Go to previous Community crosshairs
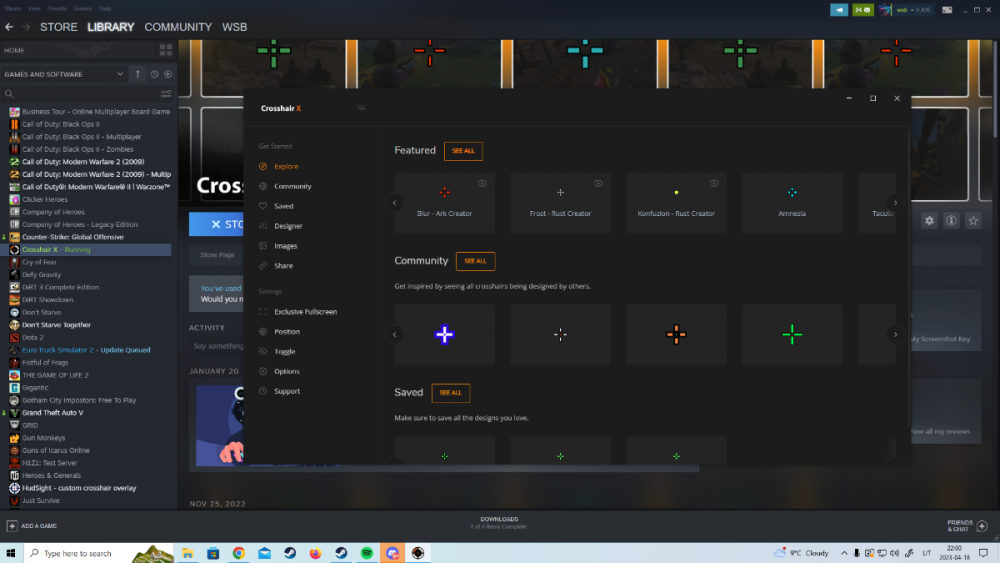Image resolution: width=1000 pixels, height=563 pixels. [394, 334]
